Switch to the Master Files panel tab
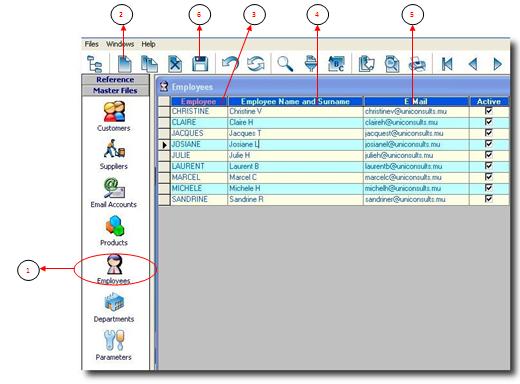This screenshot has height=384, width=520. pyautogui.click(x=115, y=90)
